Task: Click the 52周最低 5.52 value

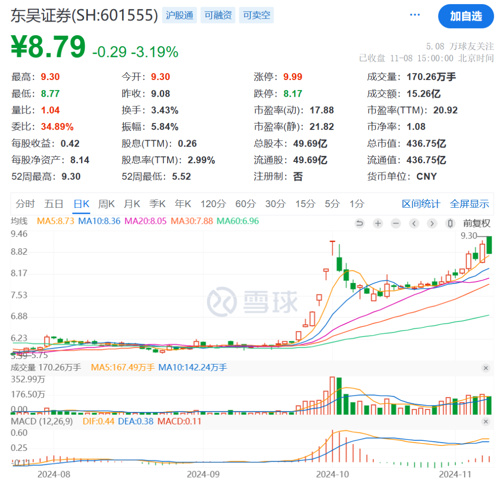Action: (181, 177)
